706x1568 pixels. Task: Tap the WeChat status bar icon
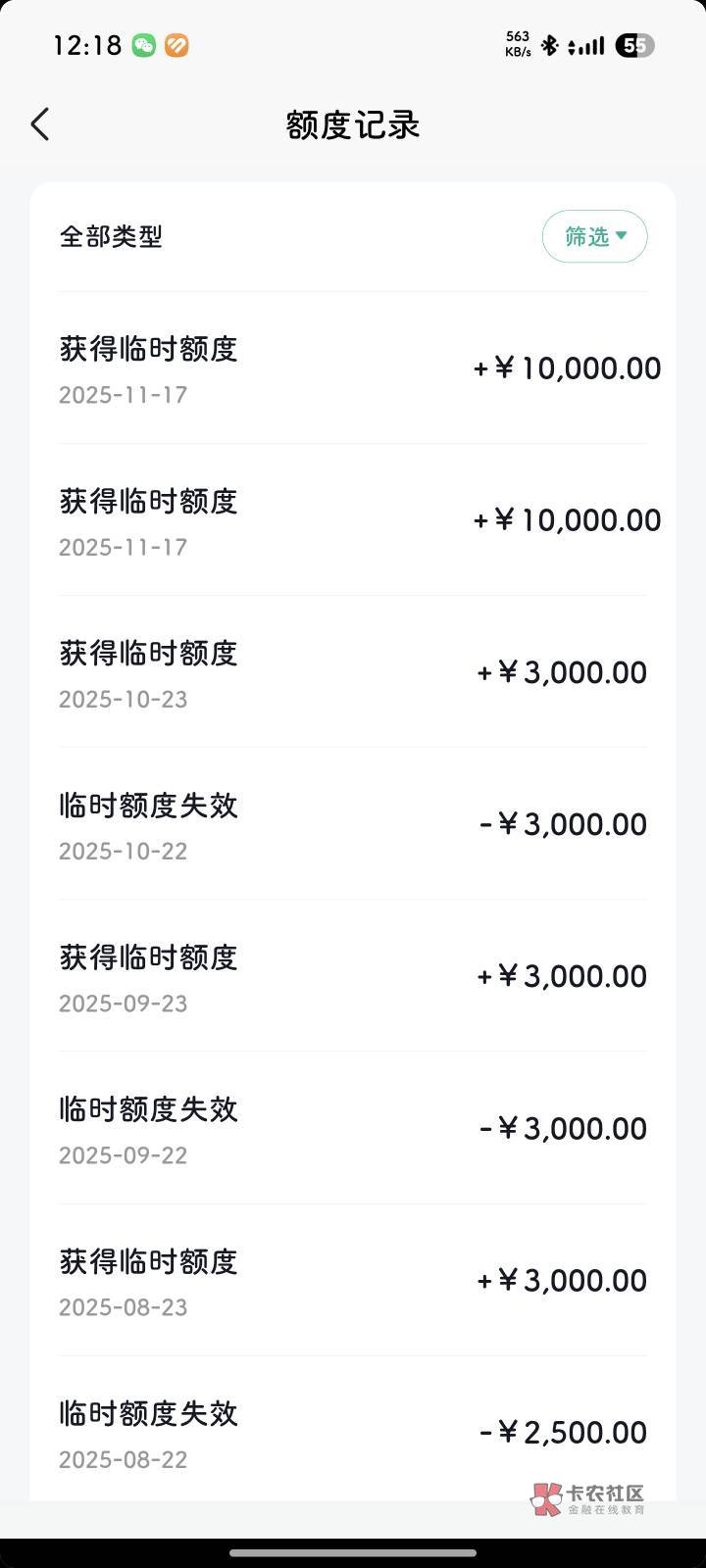tap(144, 45)
